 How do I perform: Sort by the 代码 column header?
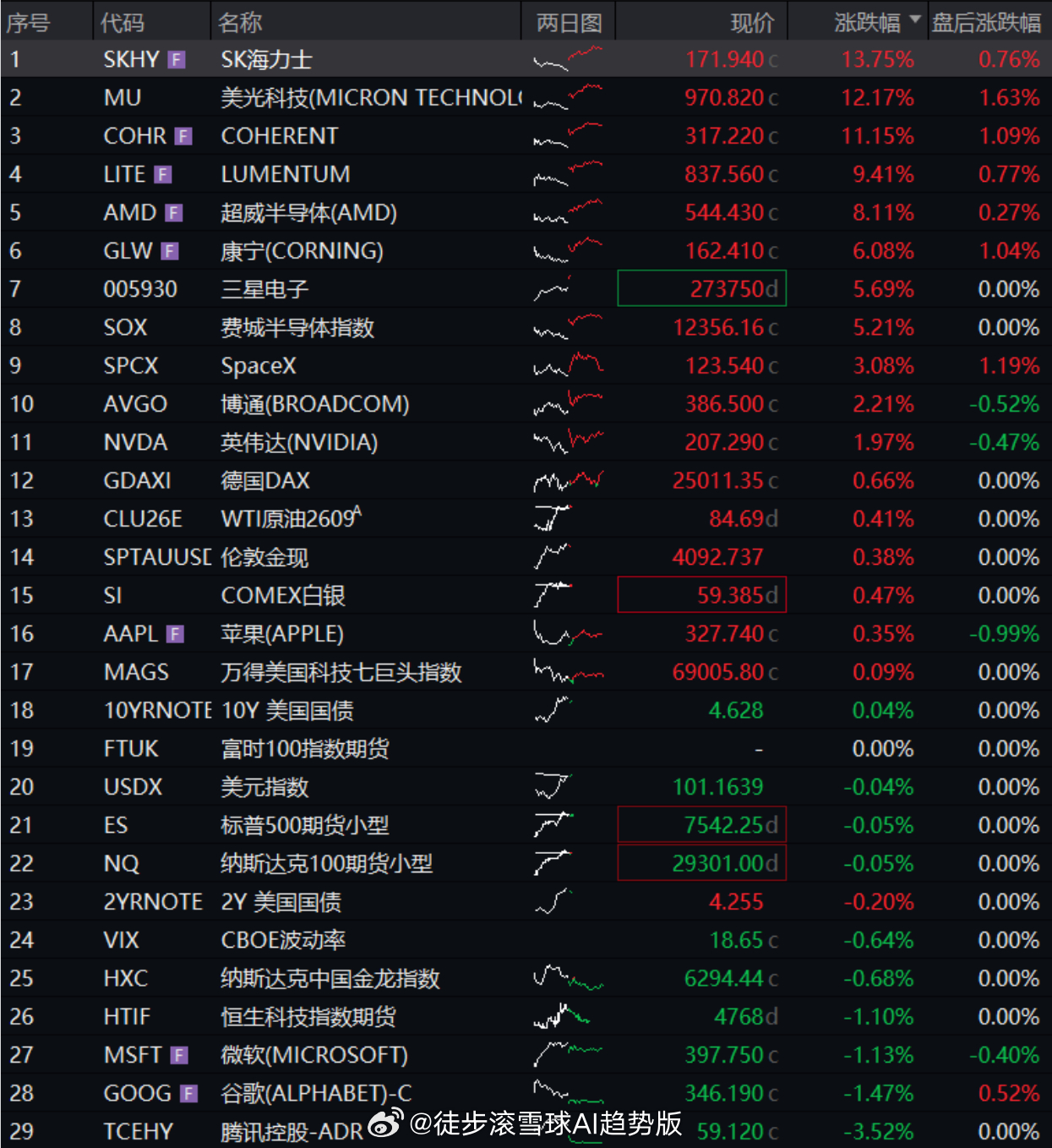pos(123,23)
